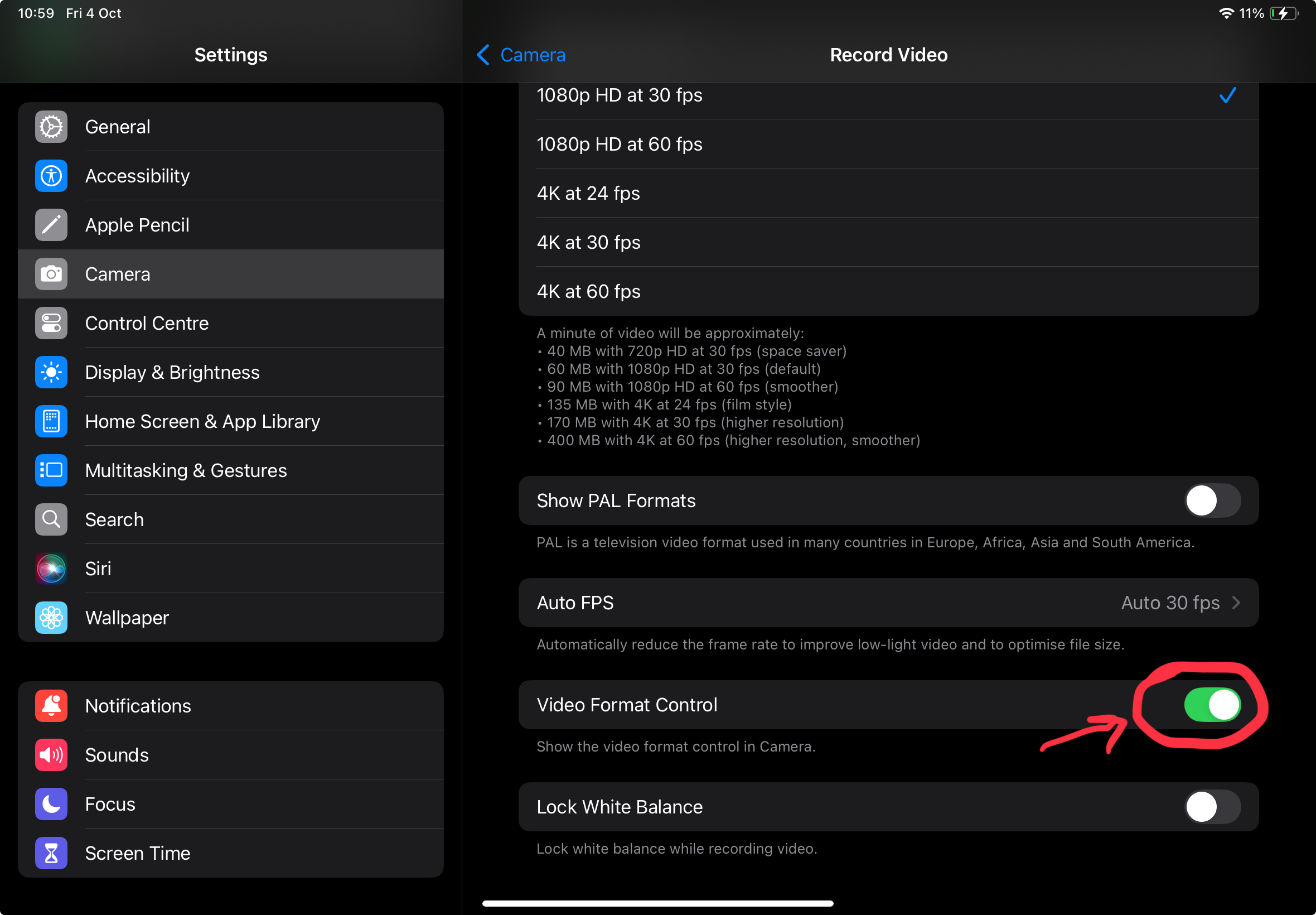The image size is (1316, 915).
Task: Tap the Wallpaper flower icon
Action: click(51, 618)
